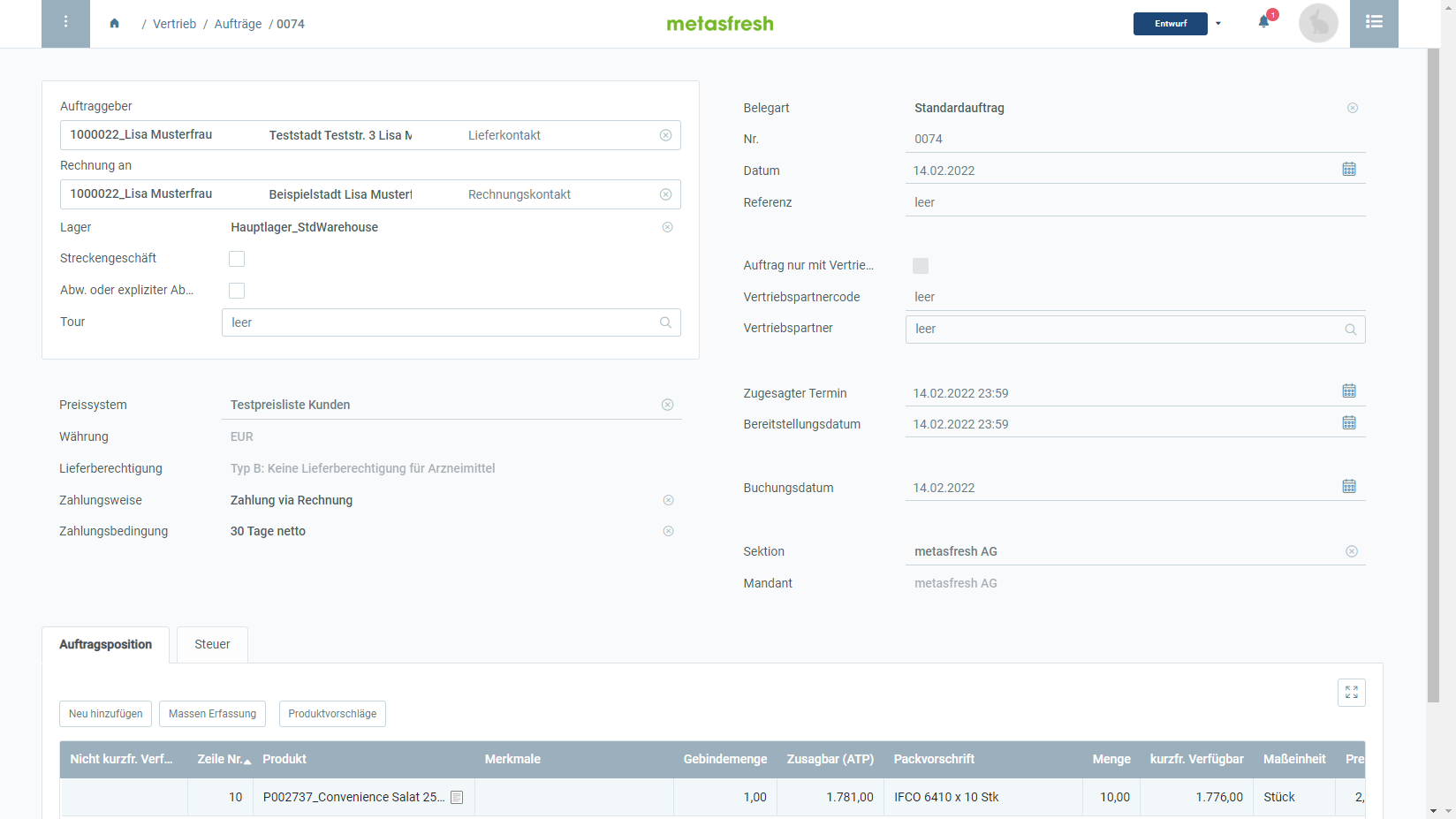Open the notifications bell

[x=1263, y=23]
